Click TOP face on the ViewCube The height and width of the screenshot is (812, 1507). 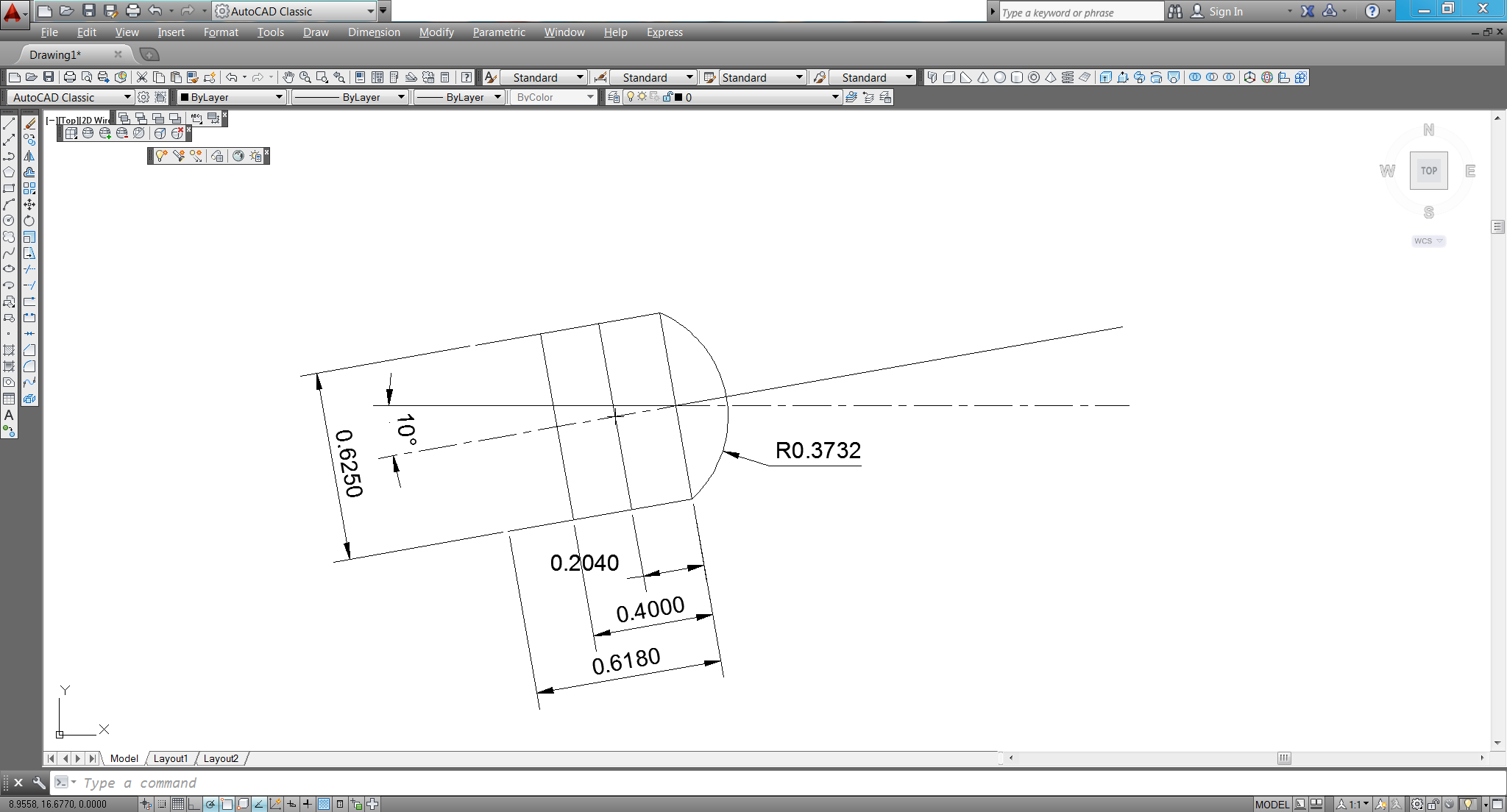pos(1428,171)
